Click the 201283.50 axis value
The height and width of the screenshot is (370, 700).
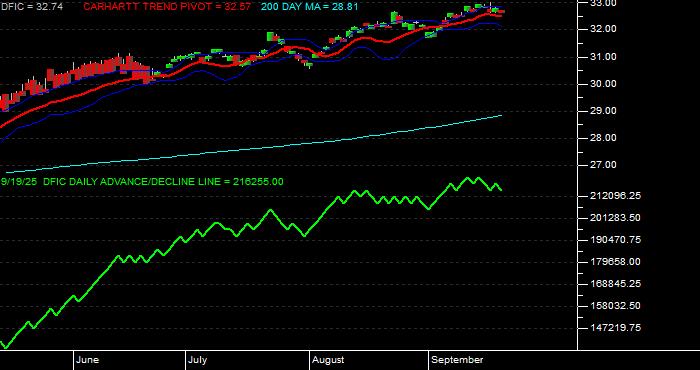(616, 217)
